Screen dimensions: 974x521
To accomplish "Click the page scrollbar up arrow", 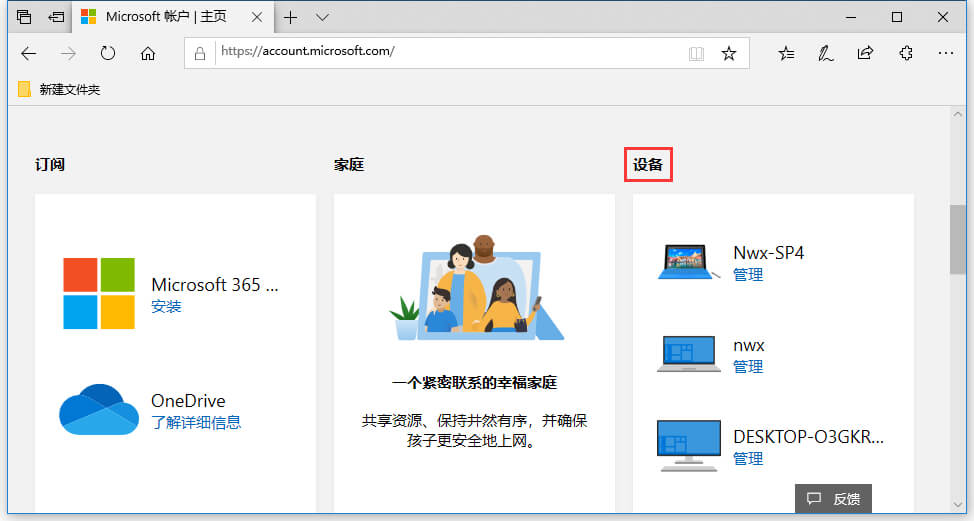I will (x=957, y=114).
